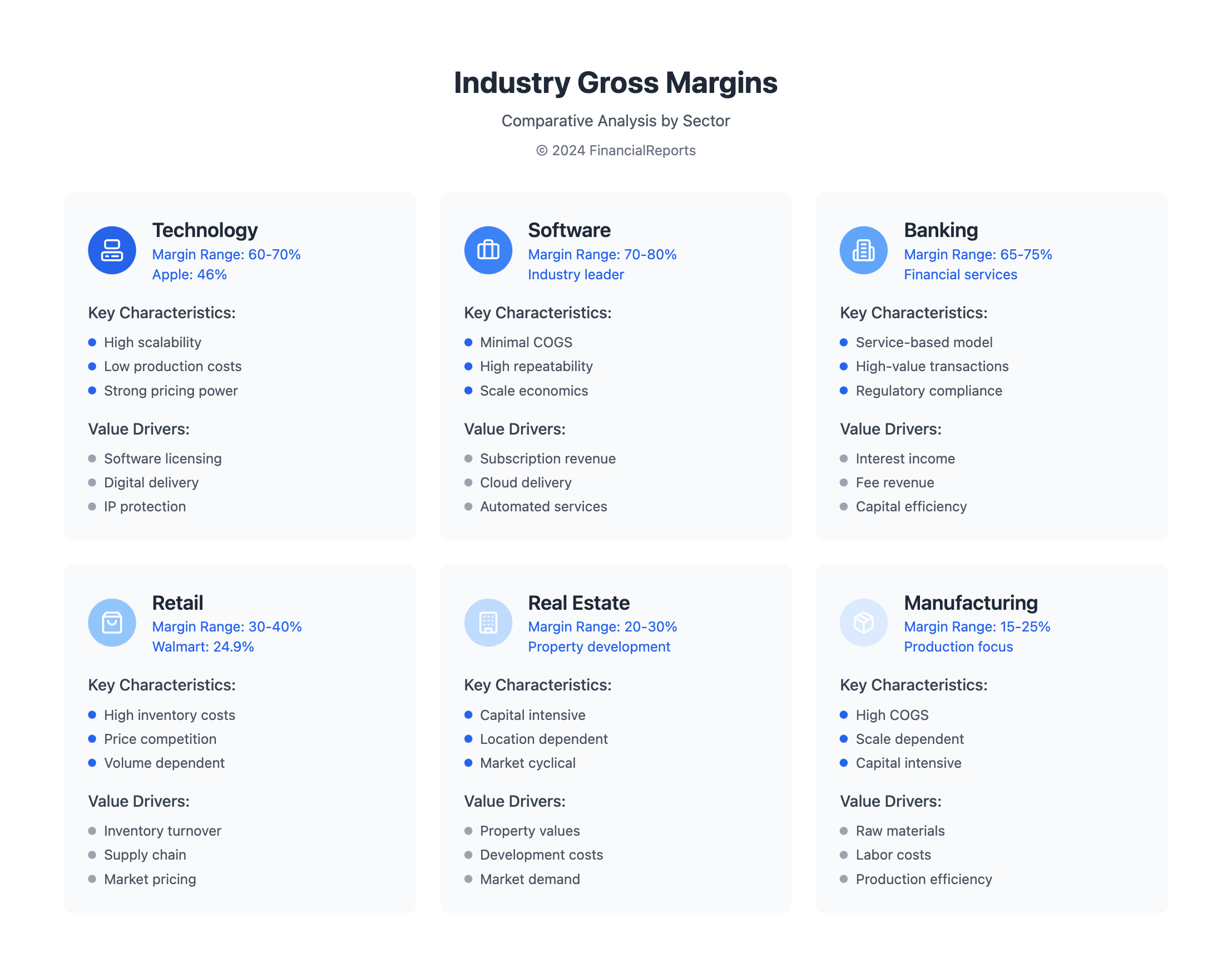Click the Software Margin Range 70-80% text
This screenshot has width=1232, height=977.
click(x=602, y=254)
